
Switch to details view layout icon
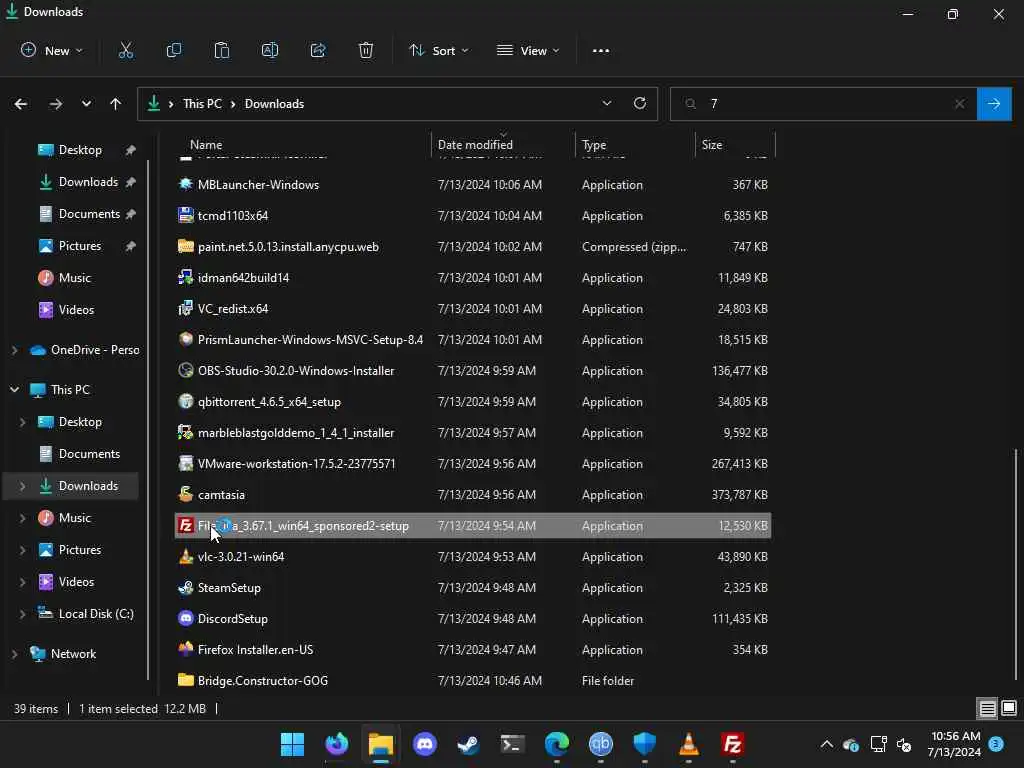(987, 708)
